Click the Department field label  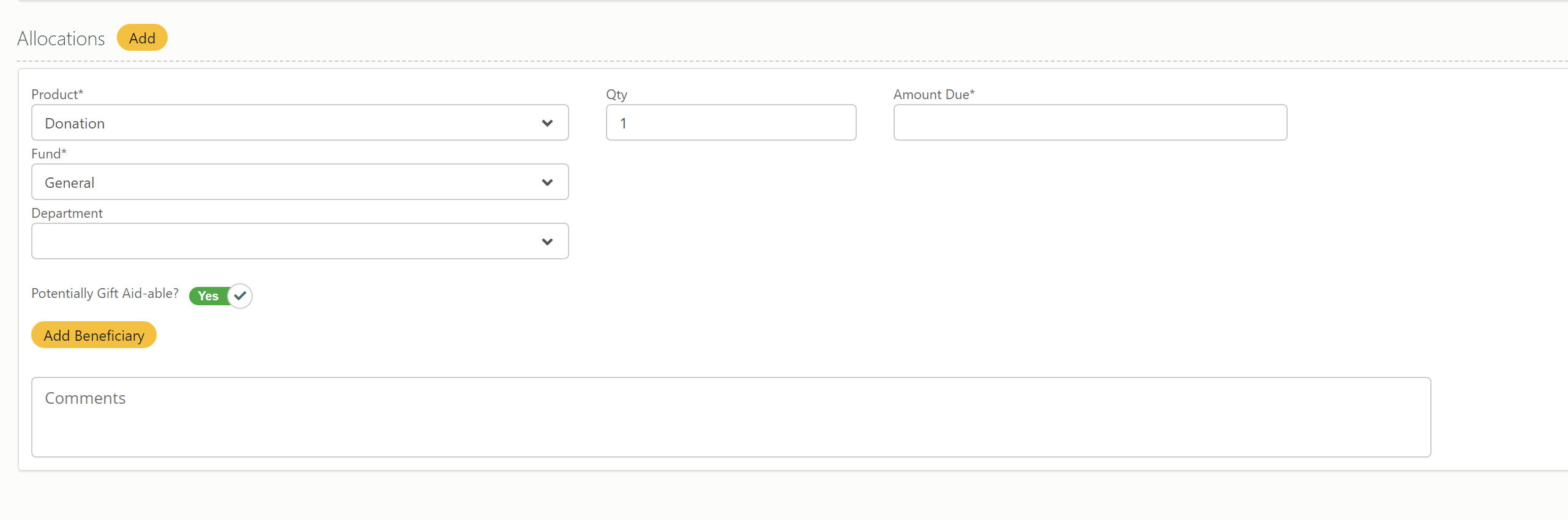[67, 214]
